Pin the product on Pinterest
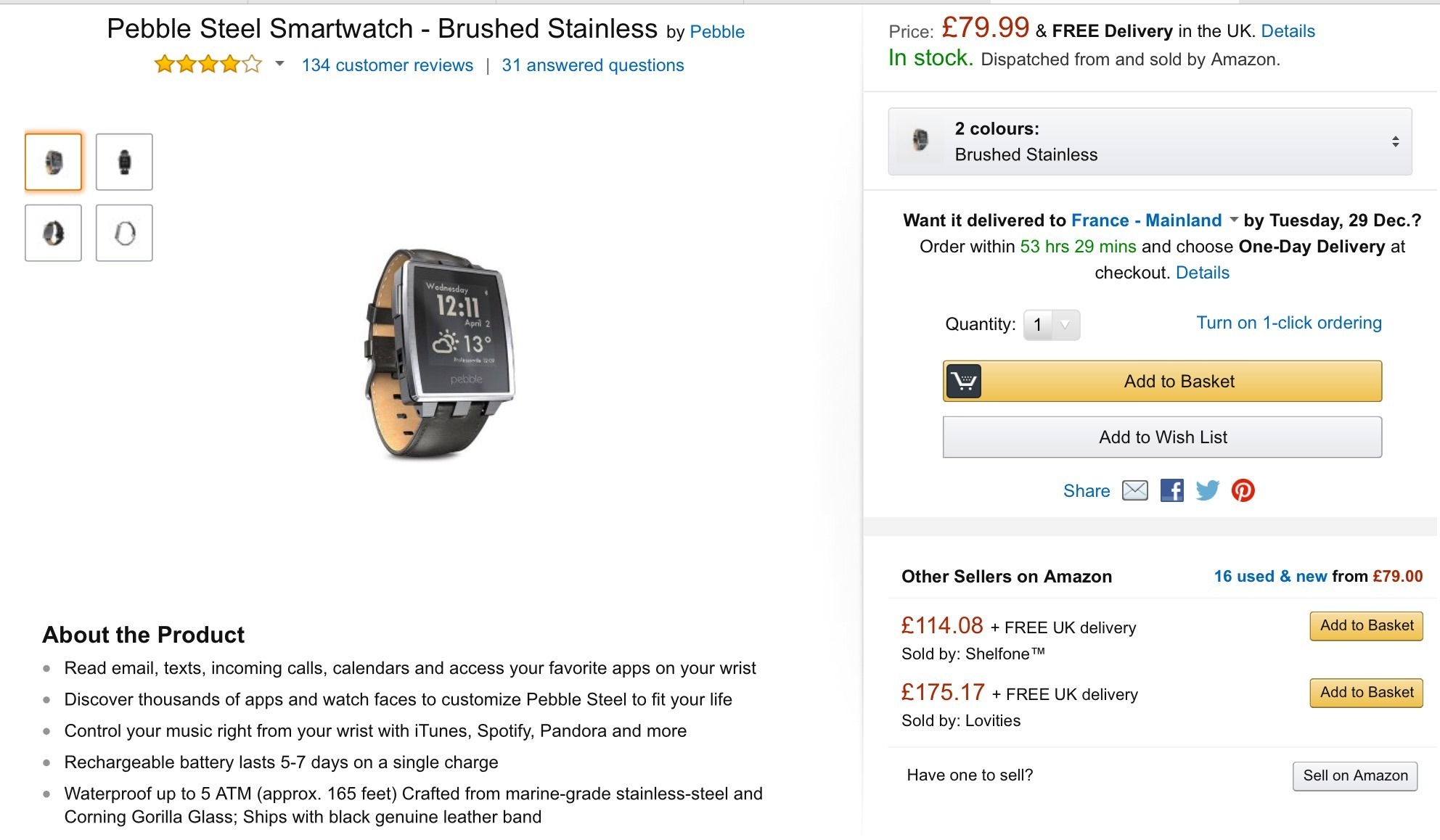Screen dimensions: 1440x840 [1243, 491]
